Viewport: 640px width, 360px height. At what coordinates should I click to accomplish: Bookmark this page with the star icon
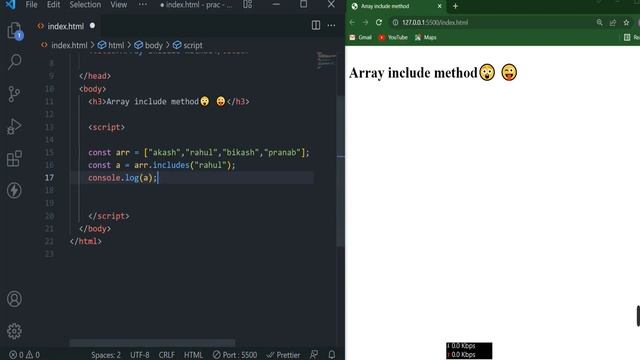click(626, 22)
